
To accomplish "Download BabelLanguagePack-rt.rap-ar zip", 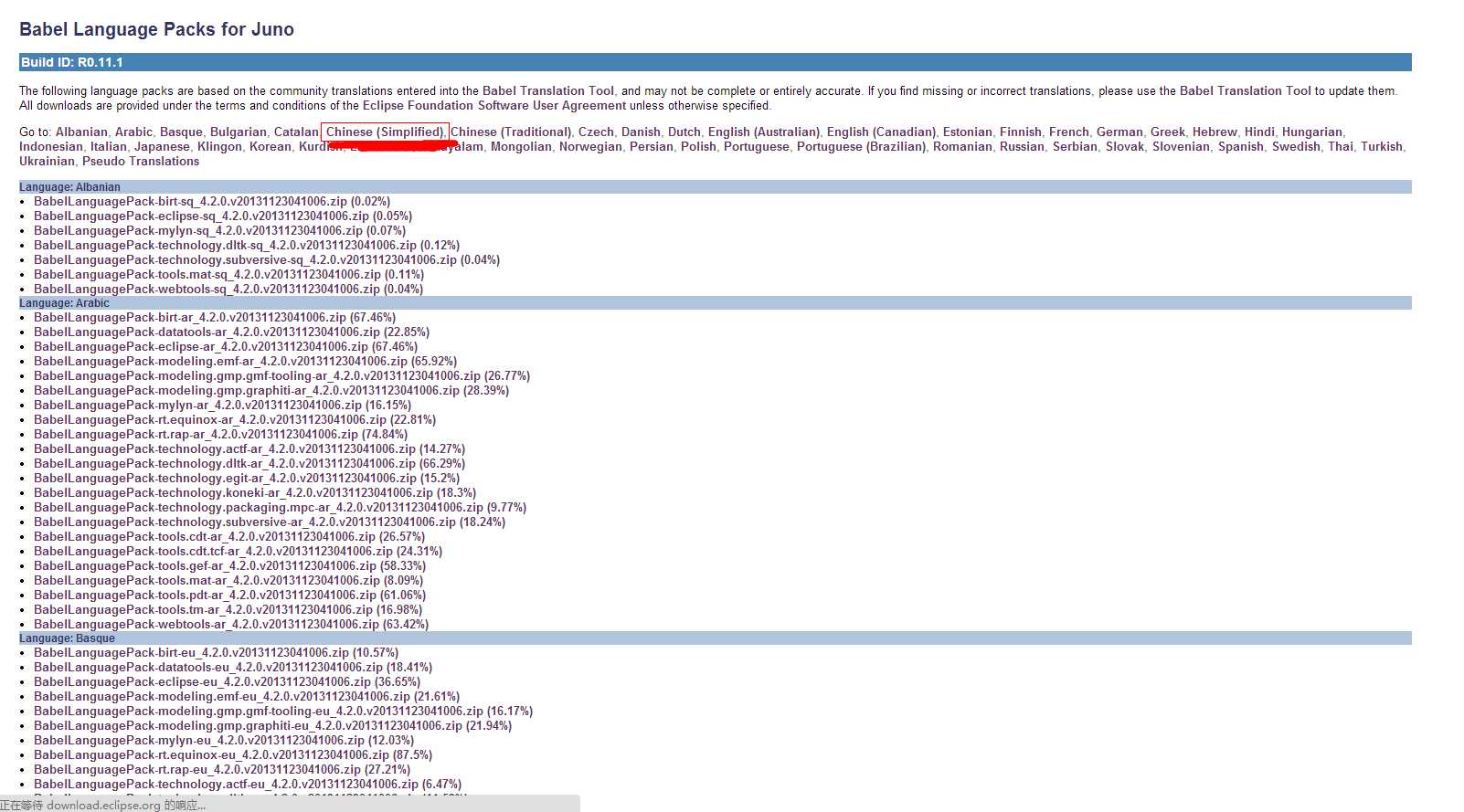I will tap(196, 434).
